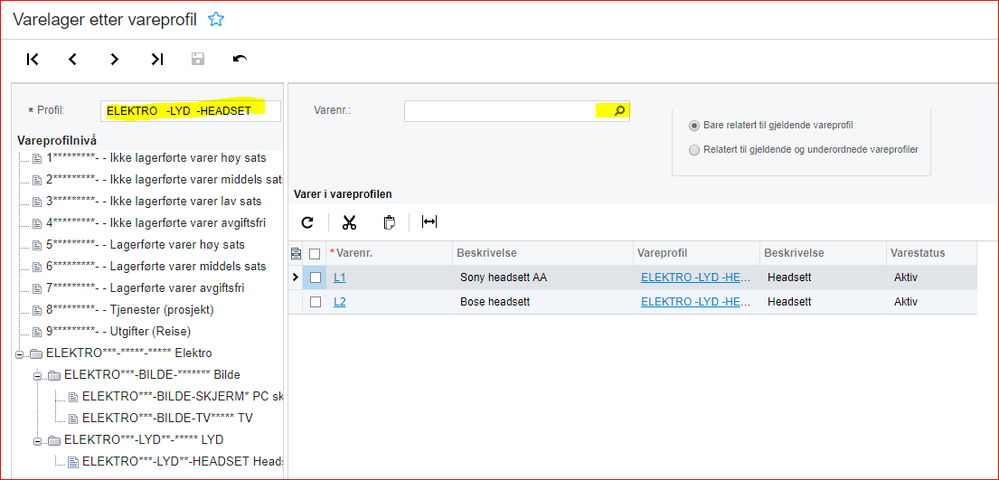Click 'Bose headsett' description cell
Image resolution: width=999 pixels, height=480 pixels.
click(x=495, y=302)
